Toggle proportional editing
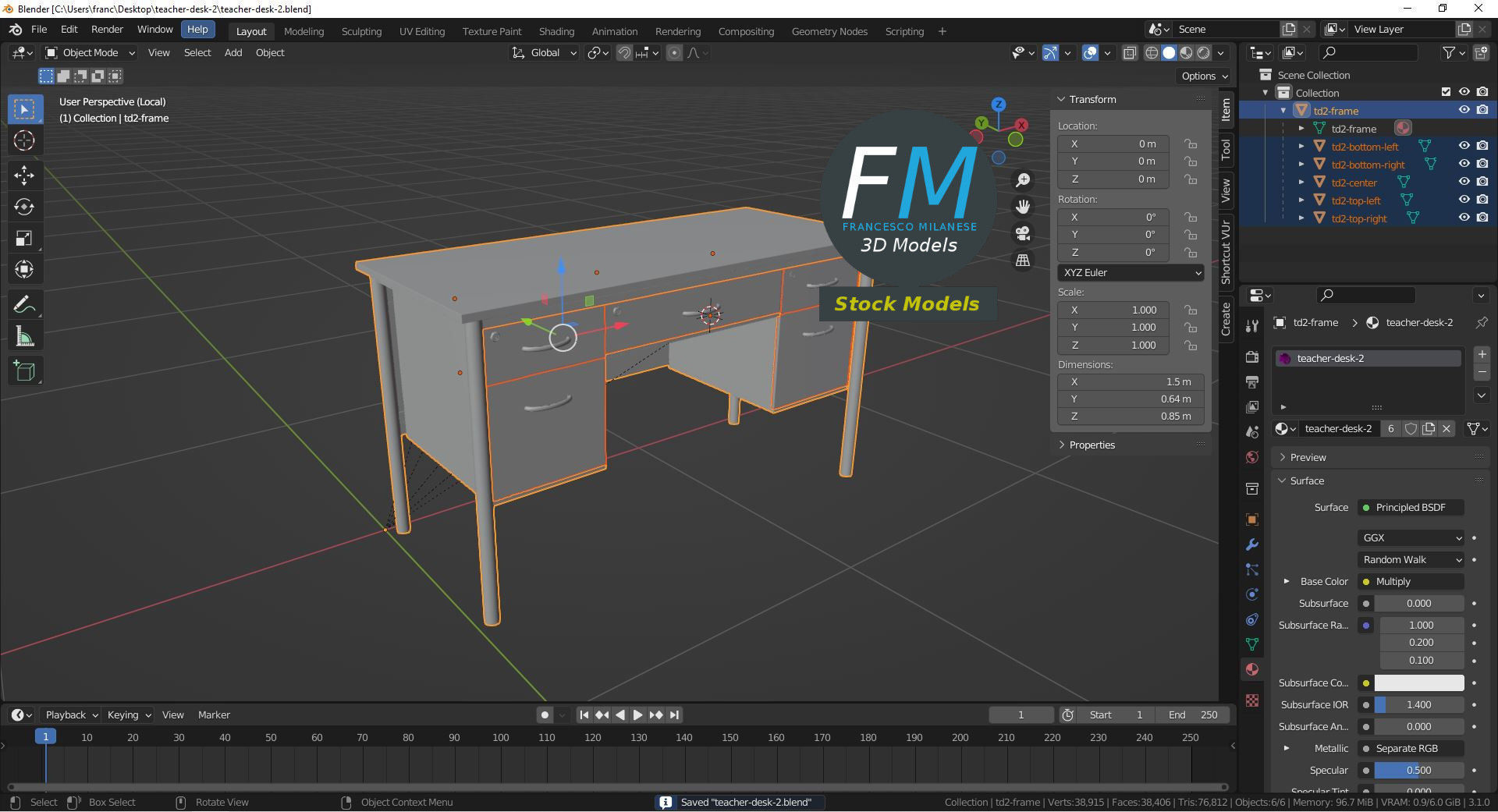This screenshot has height=812, width=1498. pyautogui.click(x=675, y=53)
